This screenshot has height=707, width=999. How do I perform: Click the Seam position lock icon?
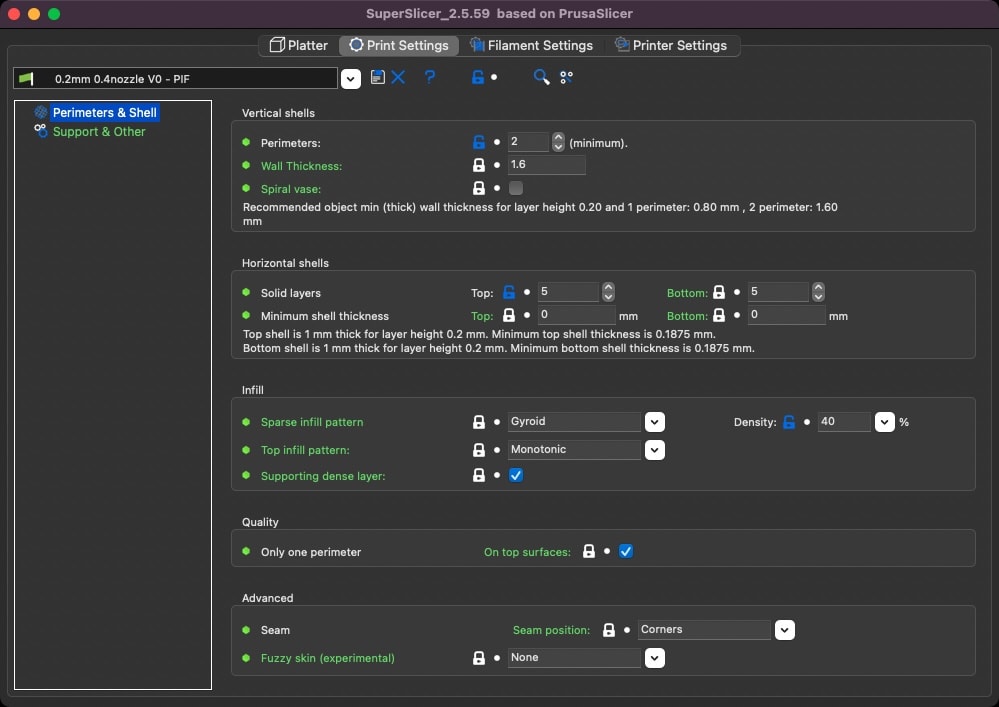click(x=608, y=630)
